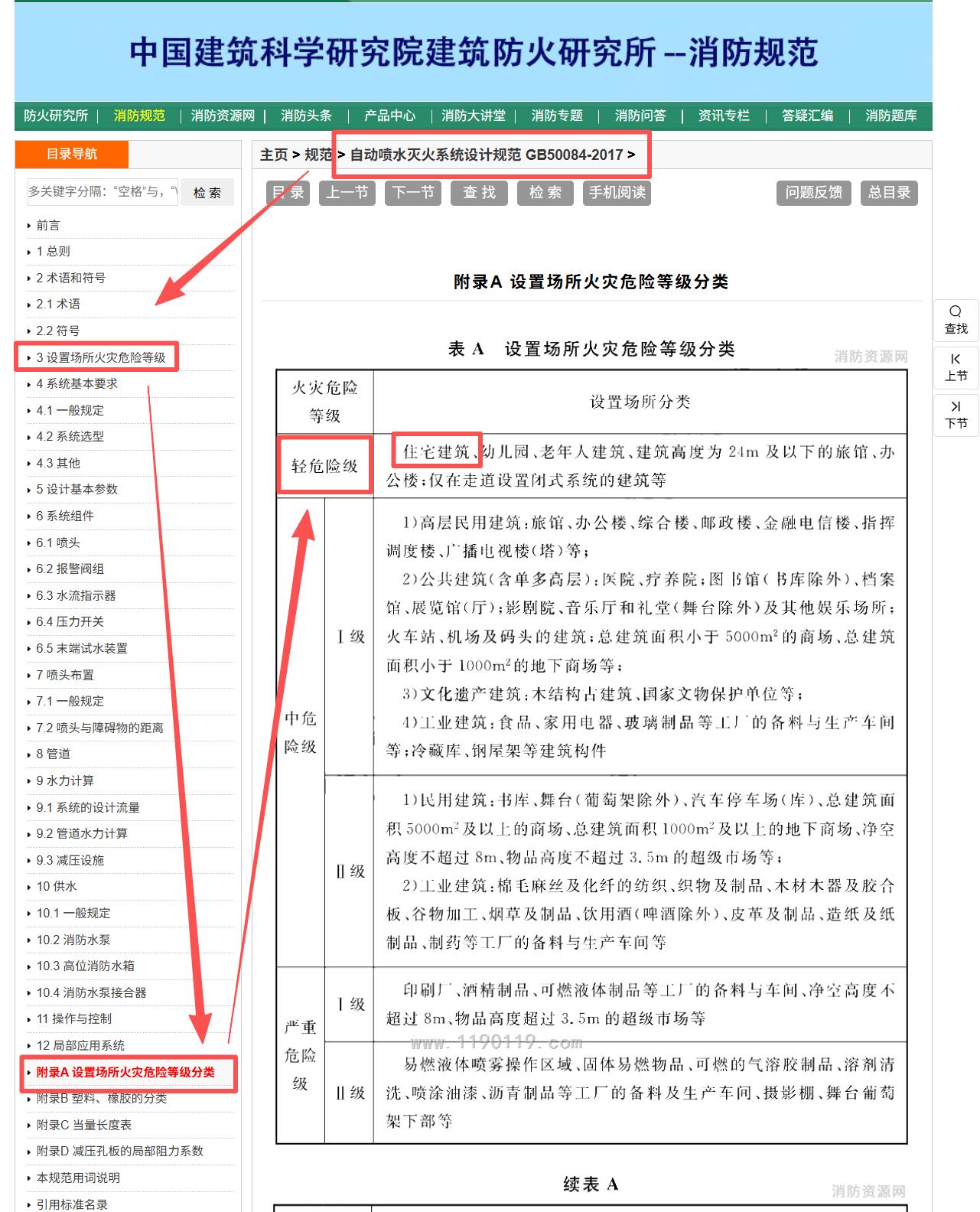The height and width of the screenshot is (1212, 980).
Task: Select 6.1 喷头 in the directory tree
Action: click(x=58, y=542)
